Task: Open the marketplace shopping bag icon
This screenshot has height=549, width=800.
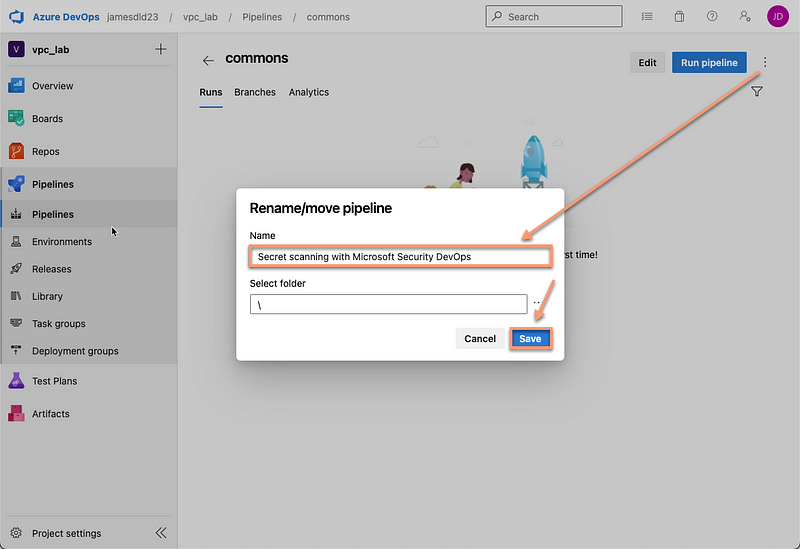Action: [679, 16]
